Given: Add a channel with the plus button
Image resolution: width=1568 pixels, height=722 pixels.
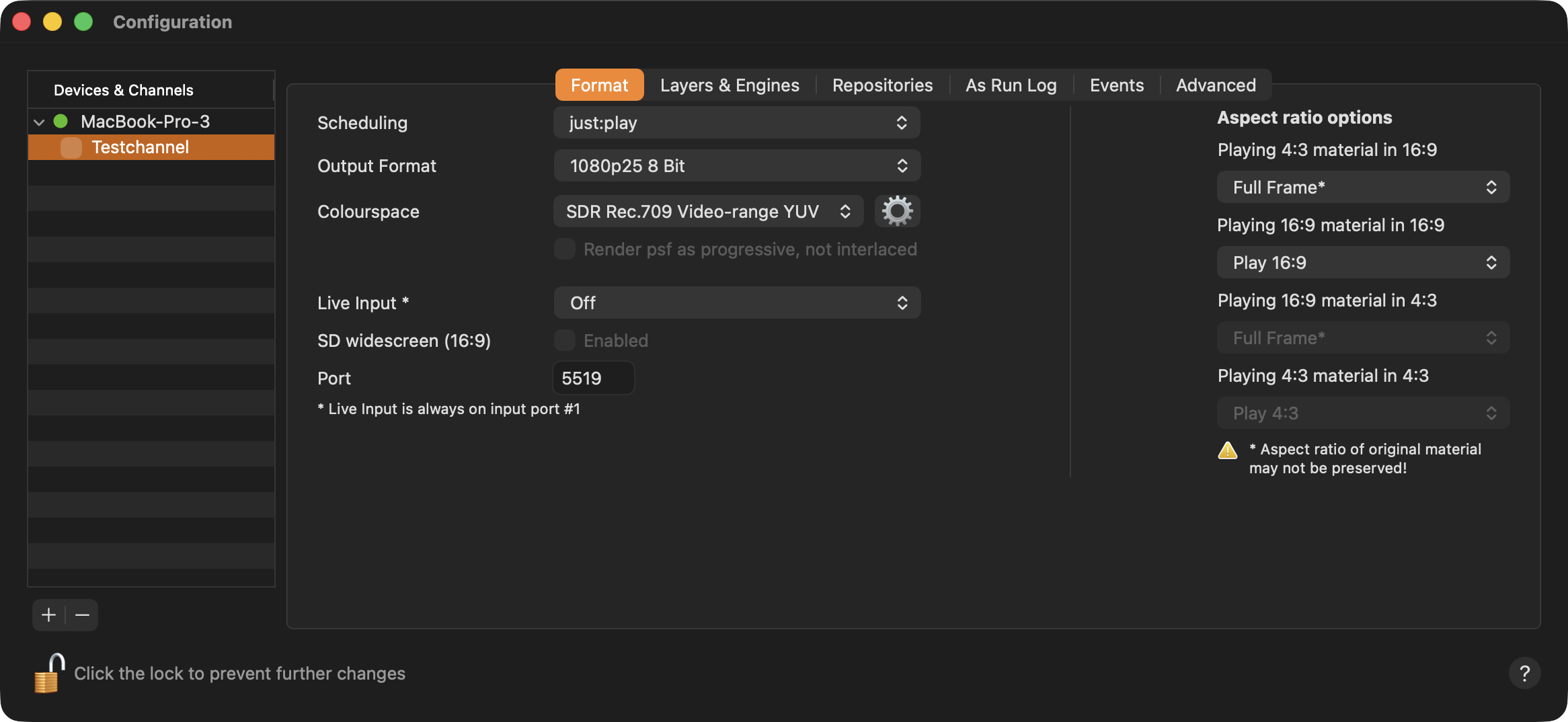Looking at the screenshot, I should point(48,615).
